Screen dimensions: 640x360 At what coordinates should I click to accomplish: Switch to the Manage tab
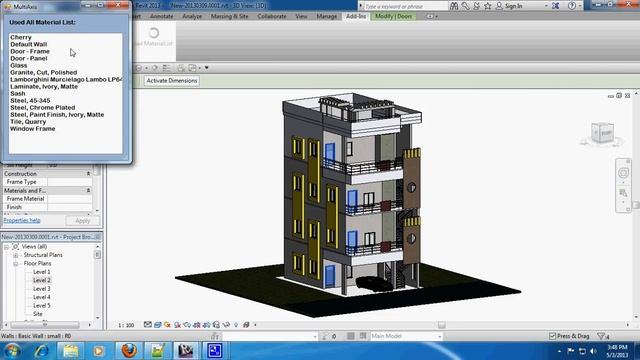tap(327, 16)
